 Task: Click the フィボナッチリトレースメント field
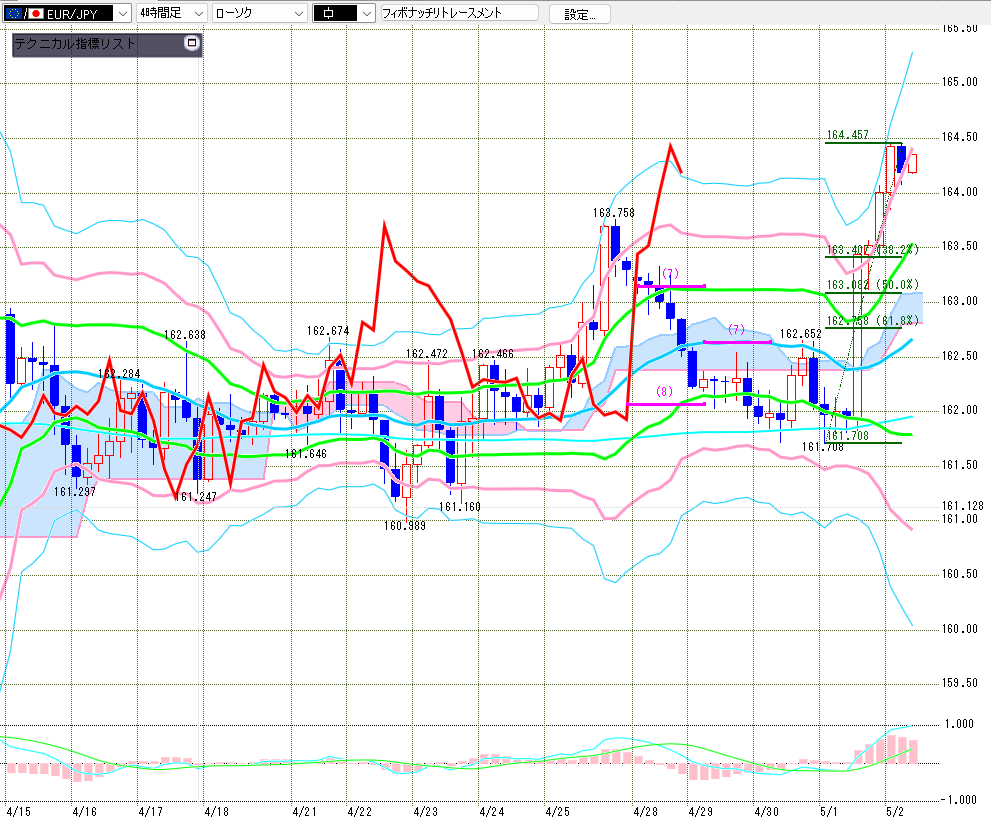(x=459, y=13)
